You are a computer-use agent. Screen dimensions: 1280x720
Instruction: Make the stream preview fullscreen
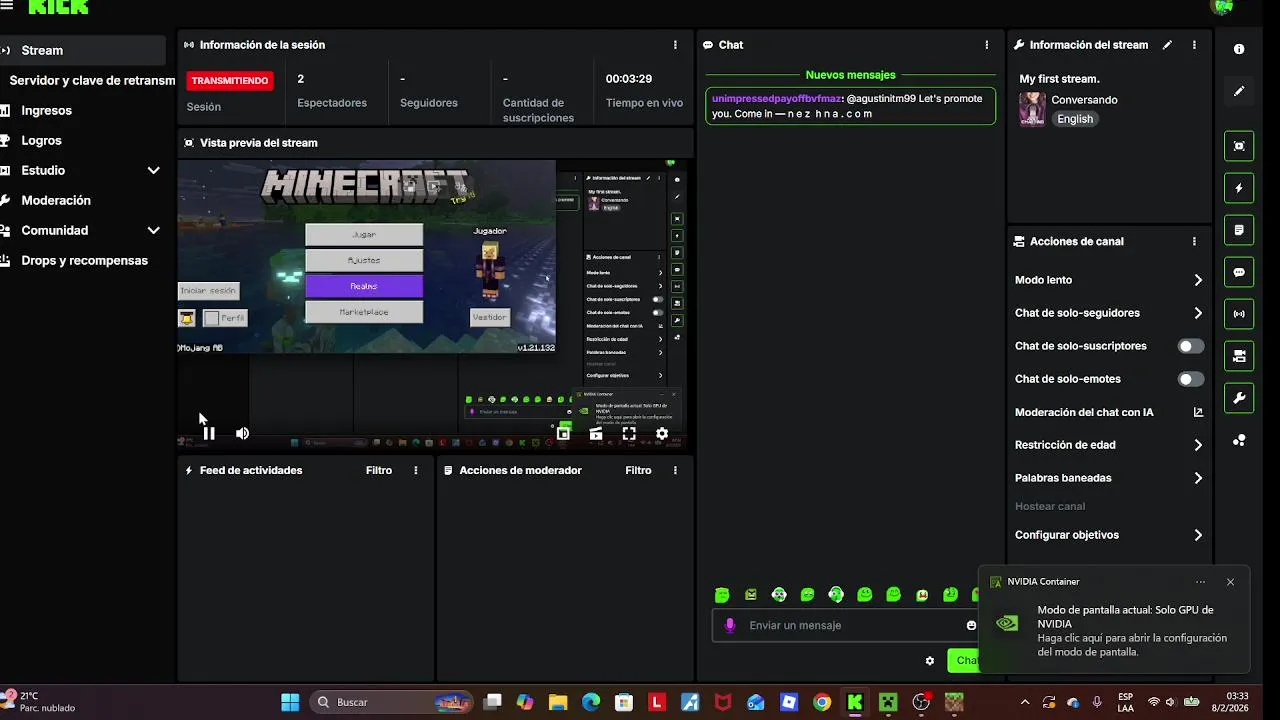coord(629,433)
